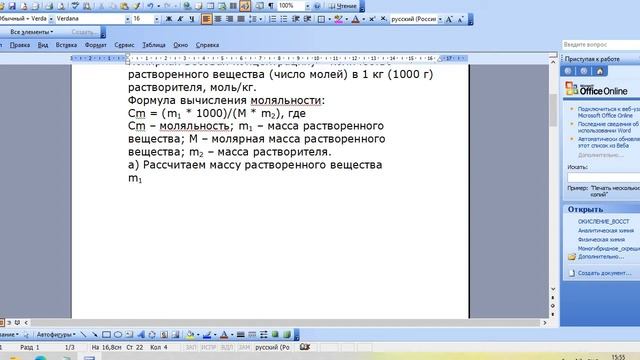The image size is (640, 360).
Task: Click the Подключиться к веб-узлу Microsoft Office Online link
Action: coord(609,112)
